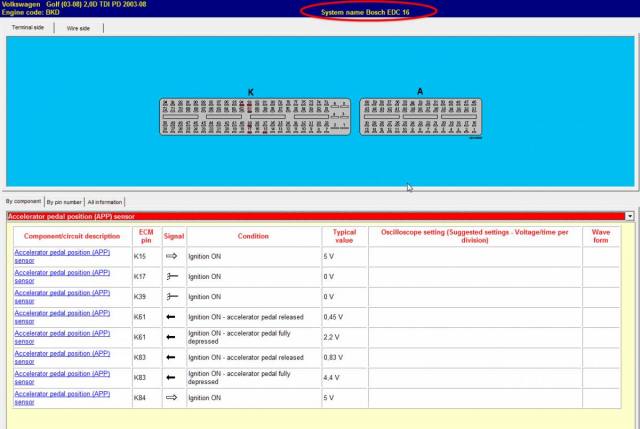Click the K61 pedal released signal arrow
Screen dimensions: 640x429
point(171,317)
